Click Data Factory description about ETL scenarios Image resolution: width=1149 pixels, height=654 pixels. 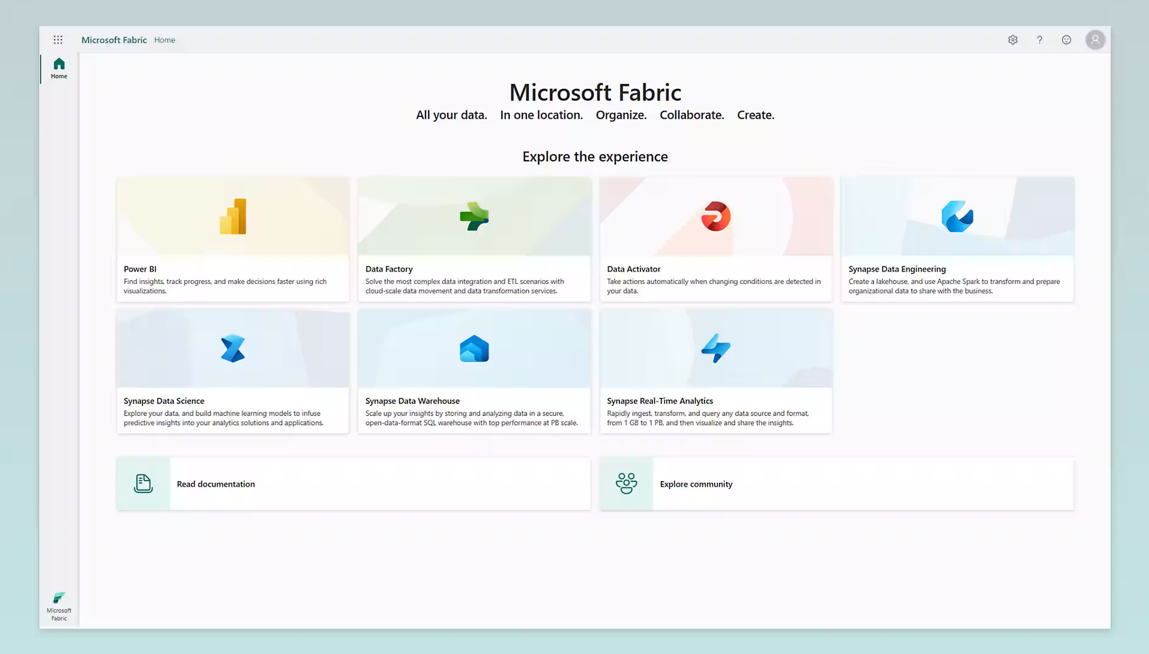pos(465,286)
